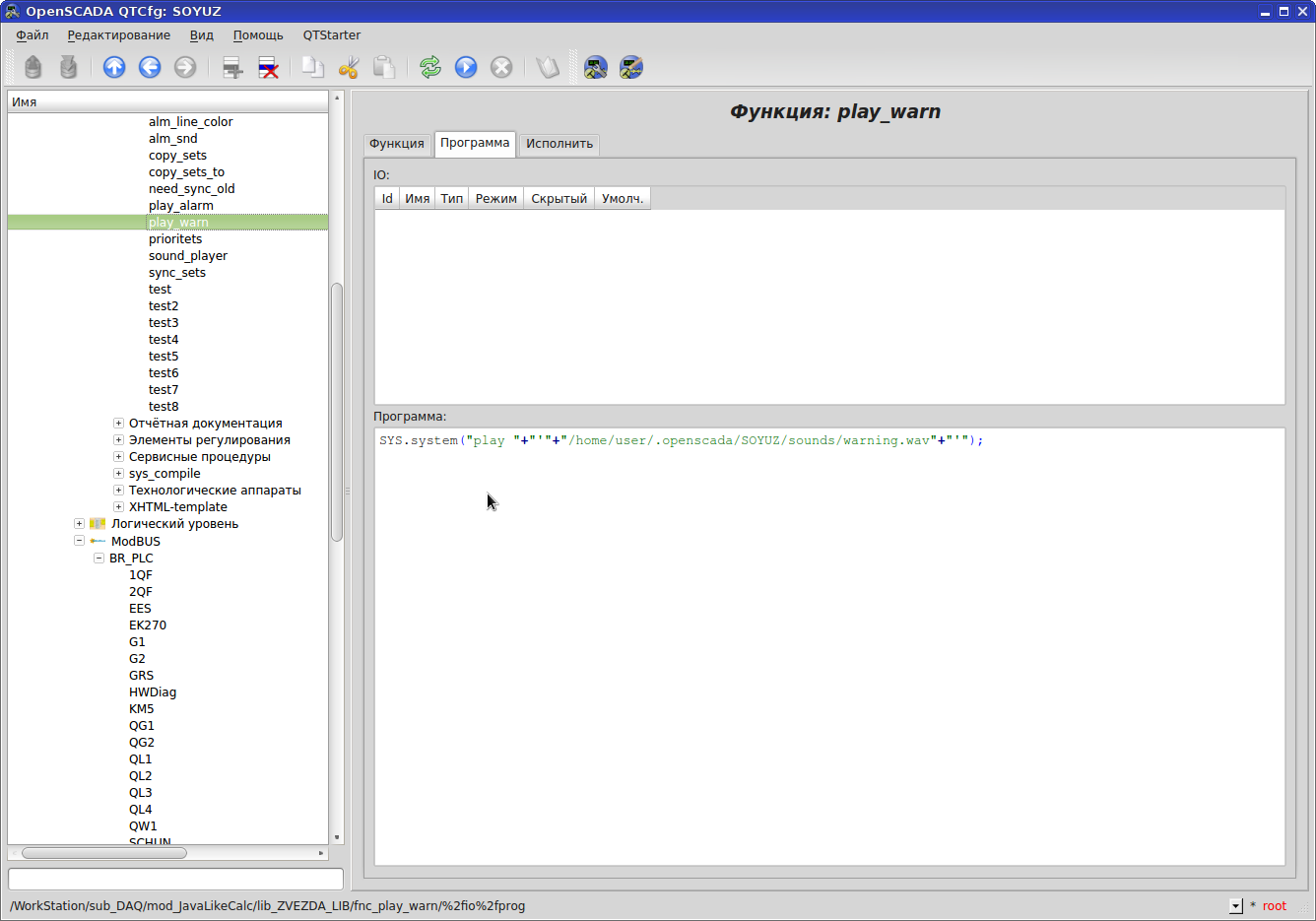Screen dimensions: 1316x921
Task: Go up a level with the blue up arrow
Action: click(x=114, y=67)
